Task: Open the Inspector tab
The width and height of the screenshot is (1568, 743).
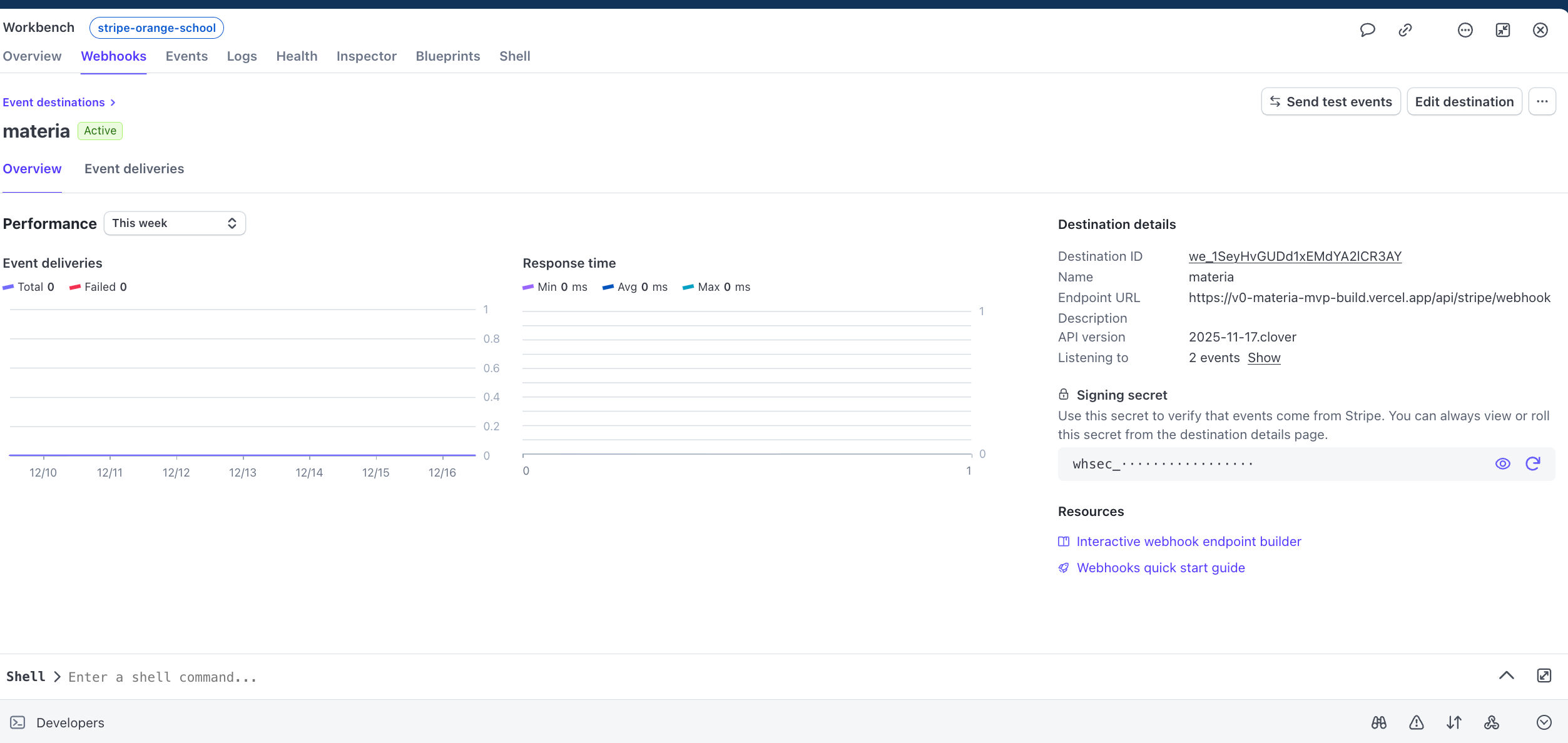Action: point(366,56)
